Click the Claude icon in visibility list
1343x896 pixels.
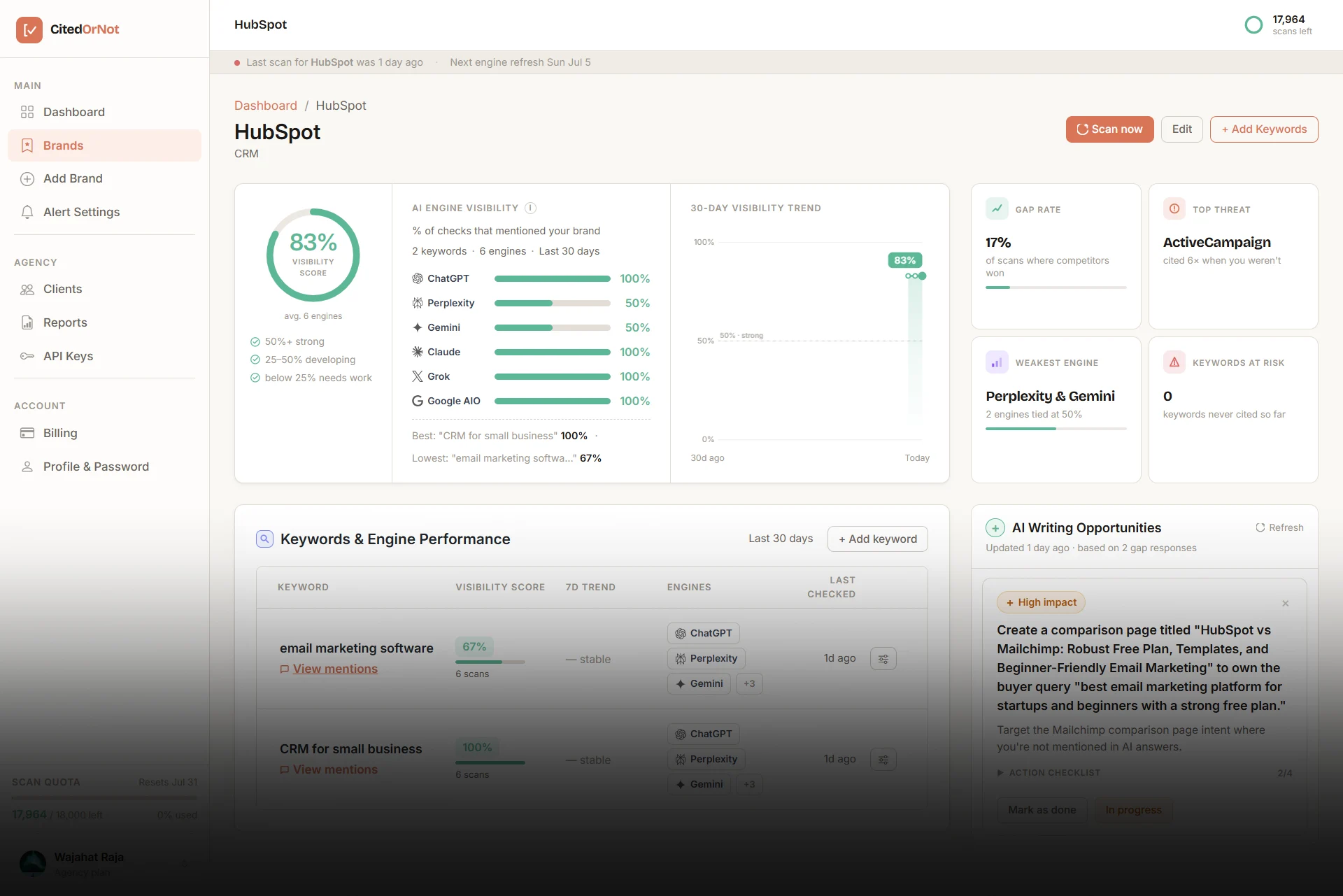418,352
